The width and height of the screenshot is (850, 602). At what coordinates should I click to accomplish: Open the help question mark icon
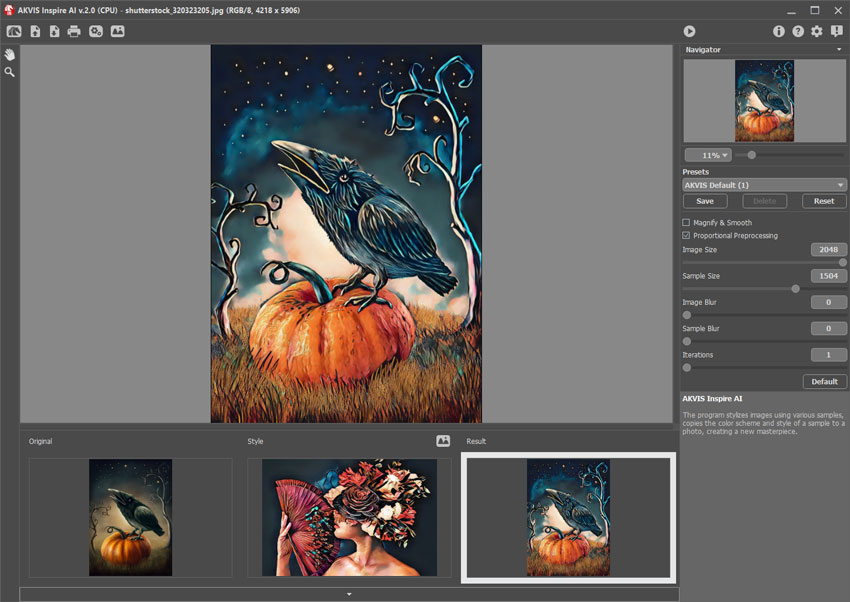coord(798,31)
